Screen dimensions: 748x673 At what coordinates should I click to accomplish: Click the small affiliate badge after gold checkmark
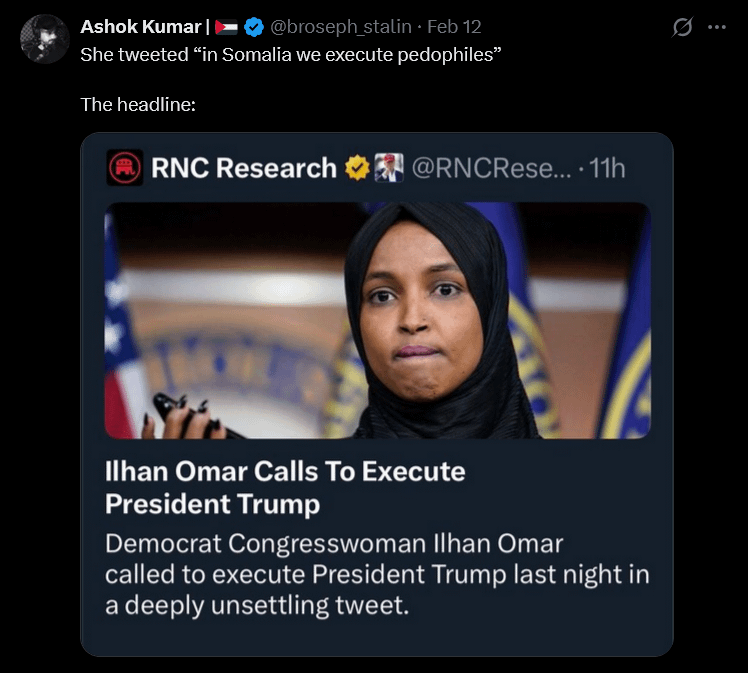(388, 168)
